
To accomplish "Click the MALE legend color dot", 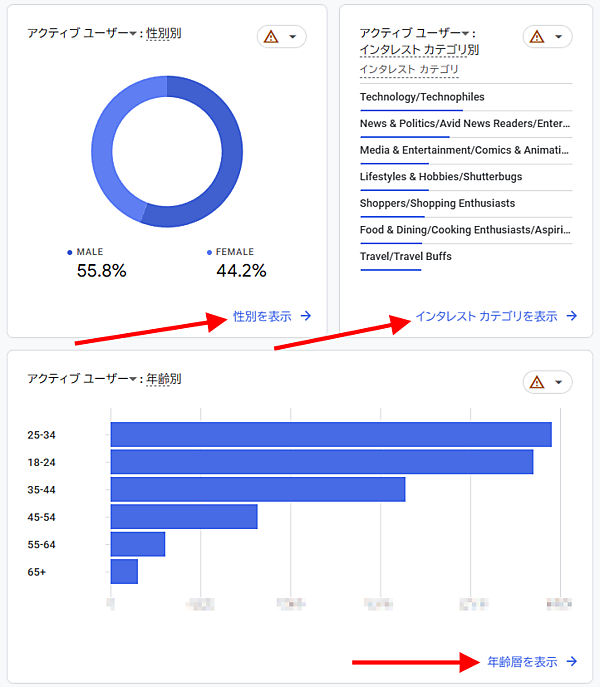I will tap(69, 253).
